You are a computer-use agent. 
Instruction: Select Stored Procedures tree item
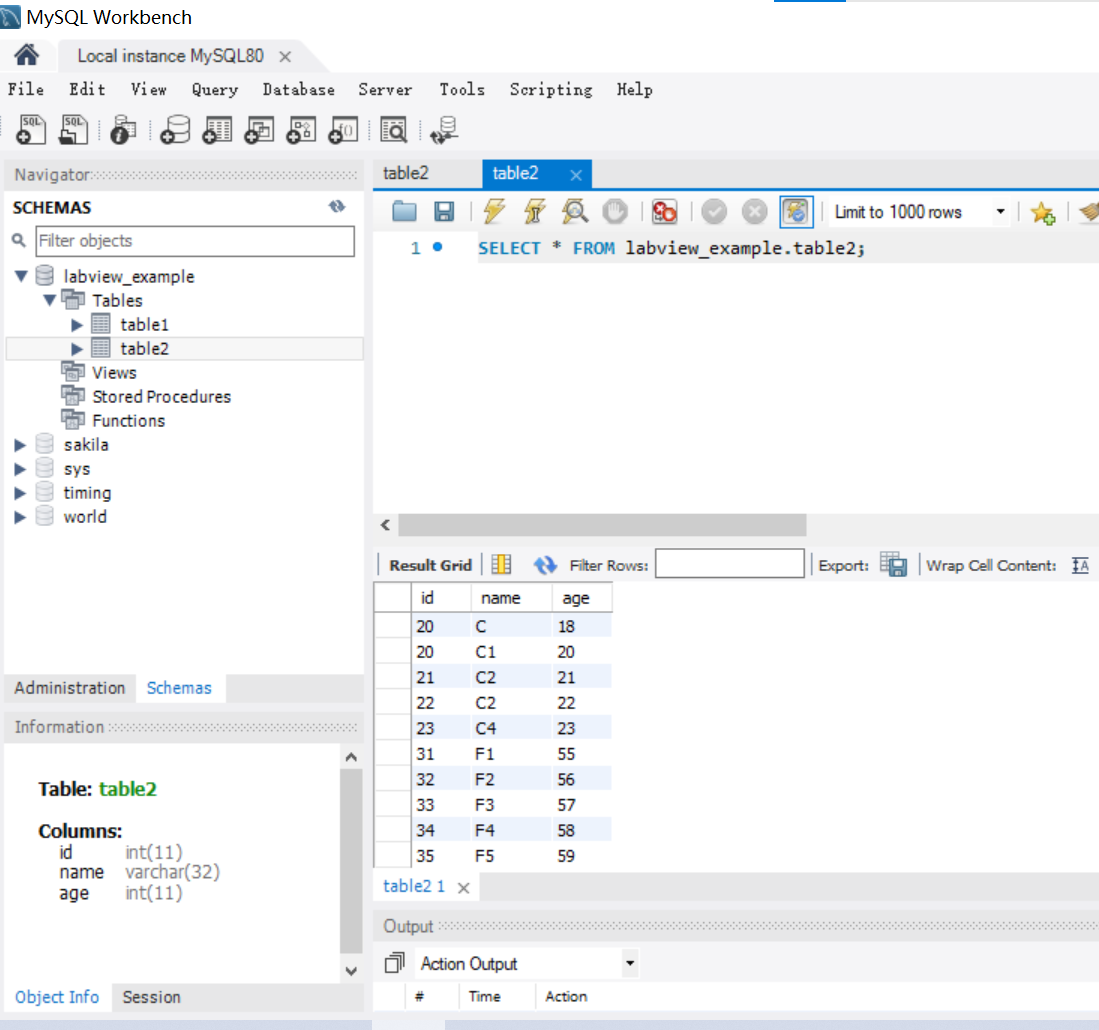coord(161,397)
